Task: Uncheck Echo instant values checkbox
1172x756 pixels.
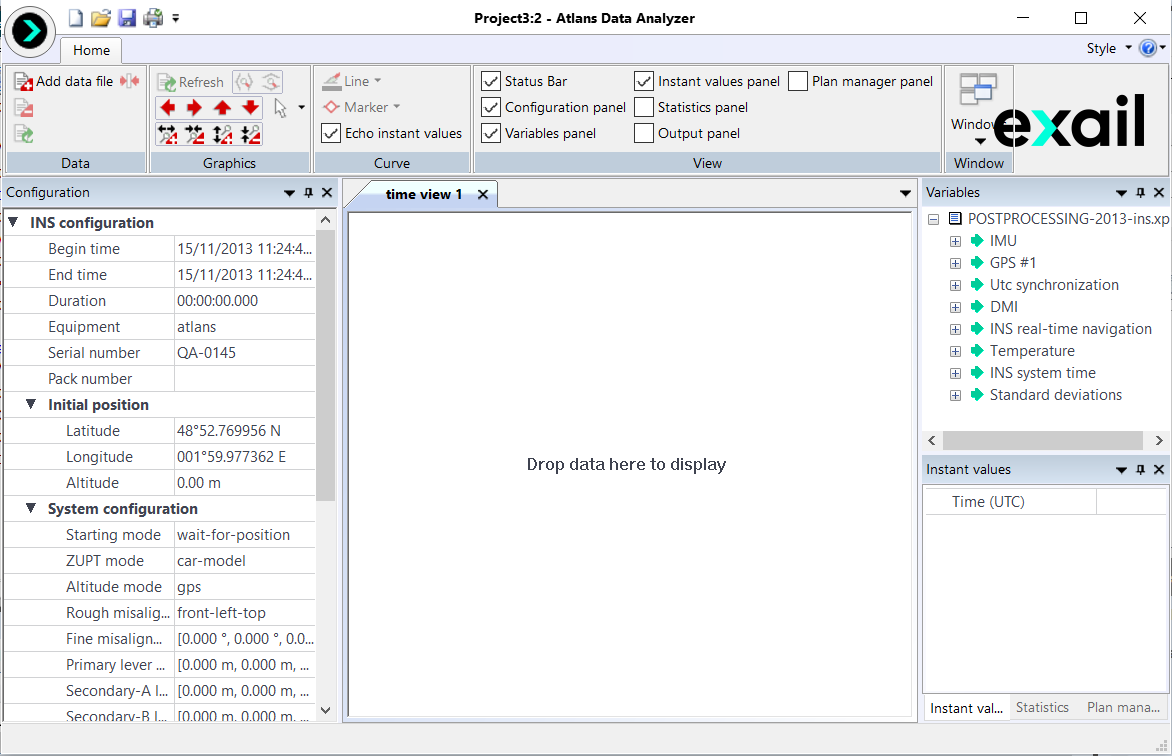Action: pos(331,133)
